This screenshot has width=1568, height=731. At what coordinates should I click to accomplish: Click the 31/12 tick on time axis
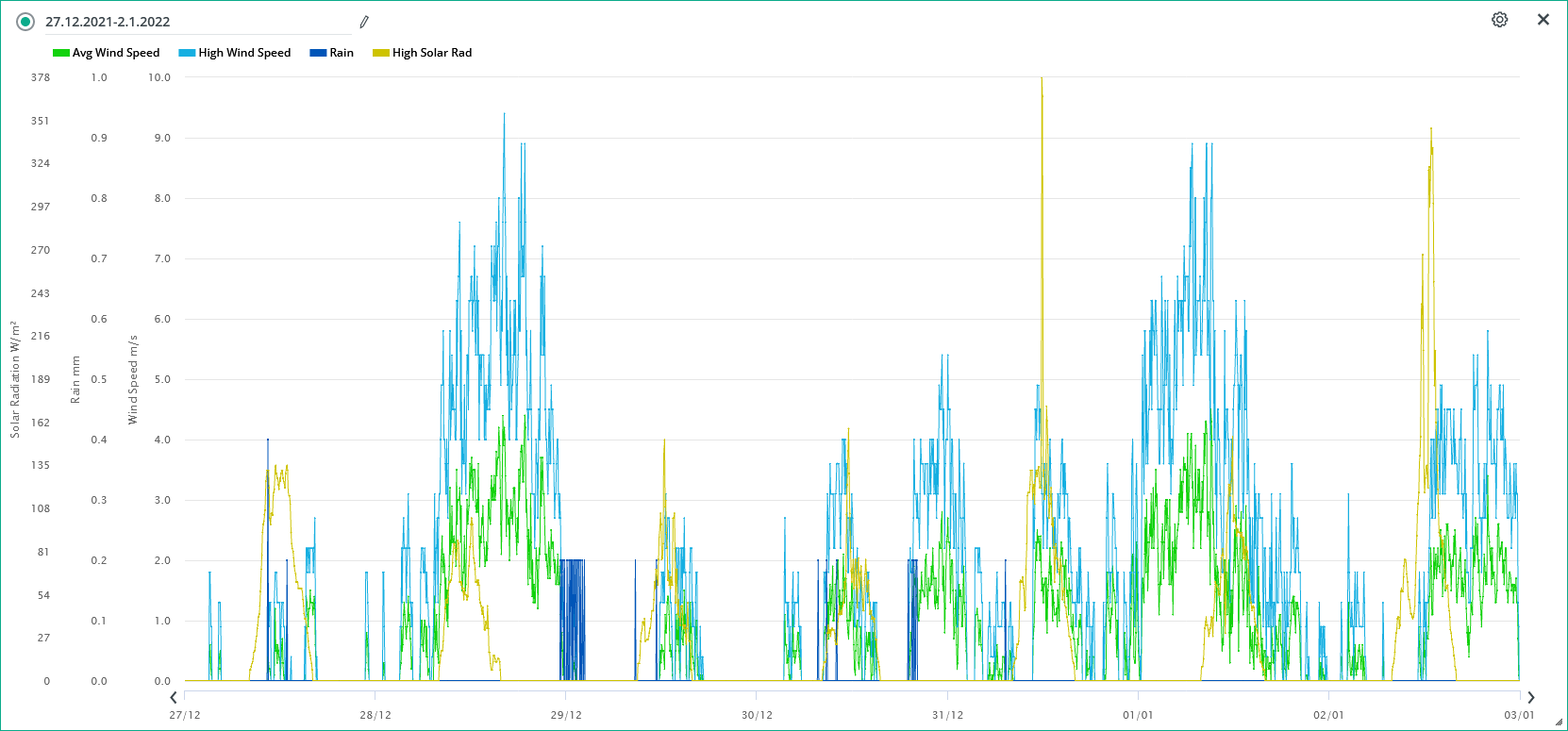(947, 715)
